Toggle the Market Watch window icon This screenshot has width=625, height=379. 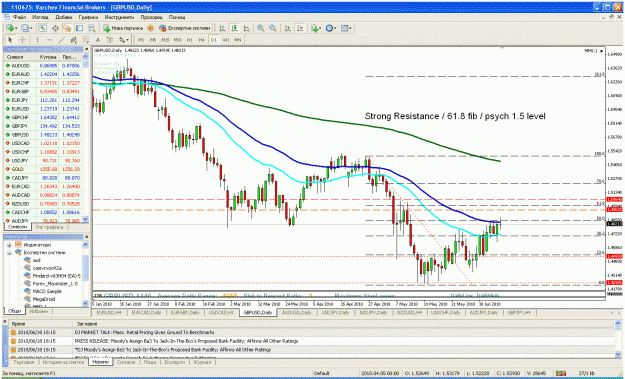pos(43,28)
